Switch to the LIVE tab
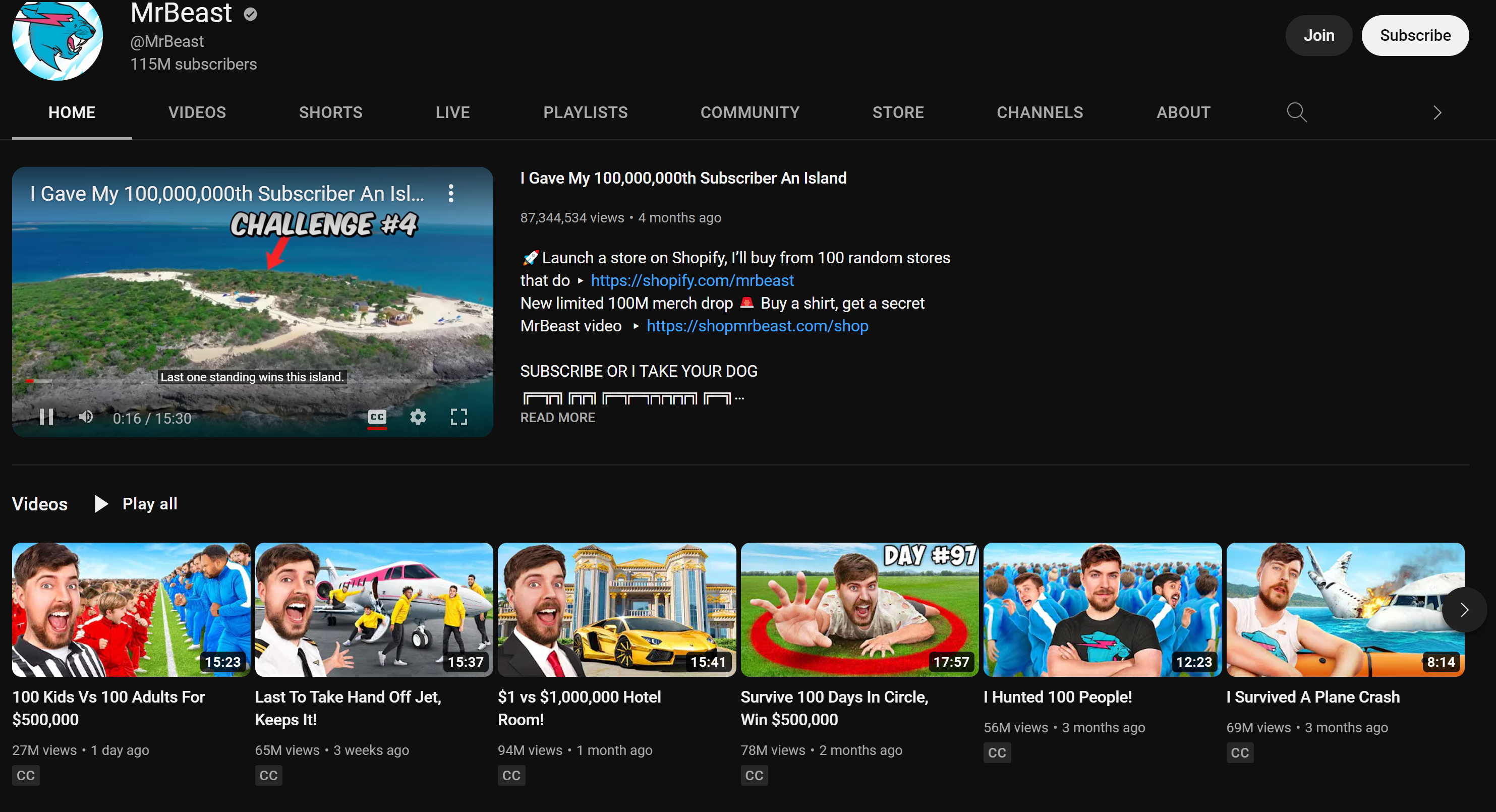 pyautogui.click(x=453, y=112)
